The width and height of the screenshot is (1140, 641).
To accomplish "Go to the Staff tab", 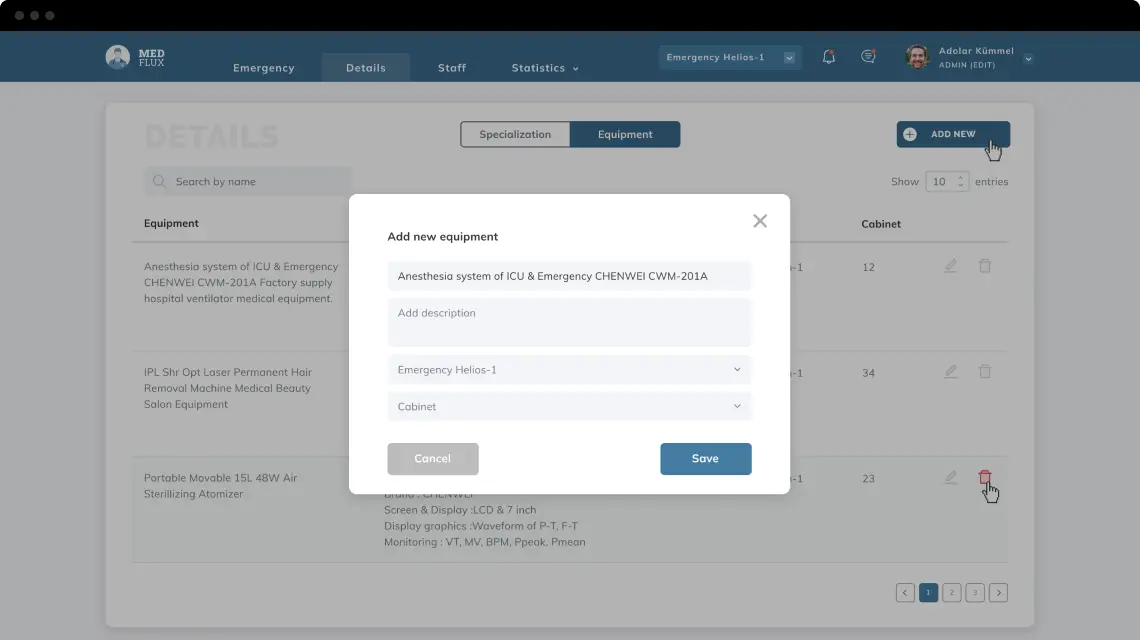I will pyautogui.click(x=452, y=68).
